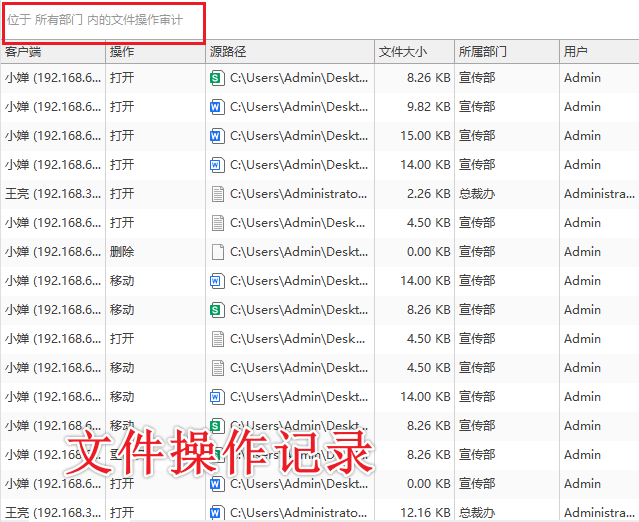Click the green spreadsheet icon in the first row
The height and width of the screenshot is (522, 639).
coord(217,77)
